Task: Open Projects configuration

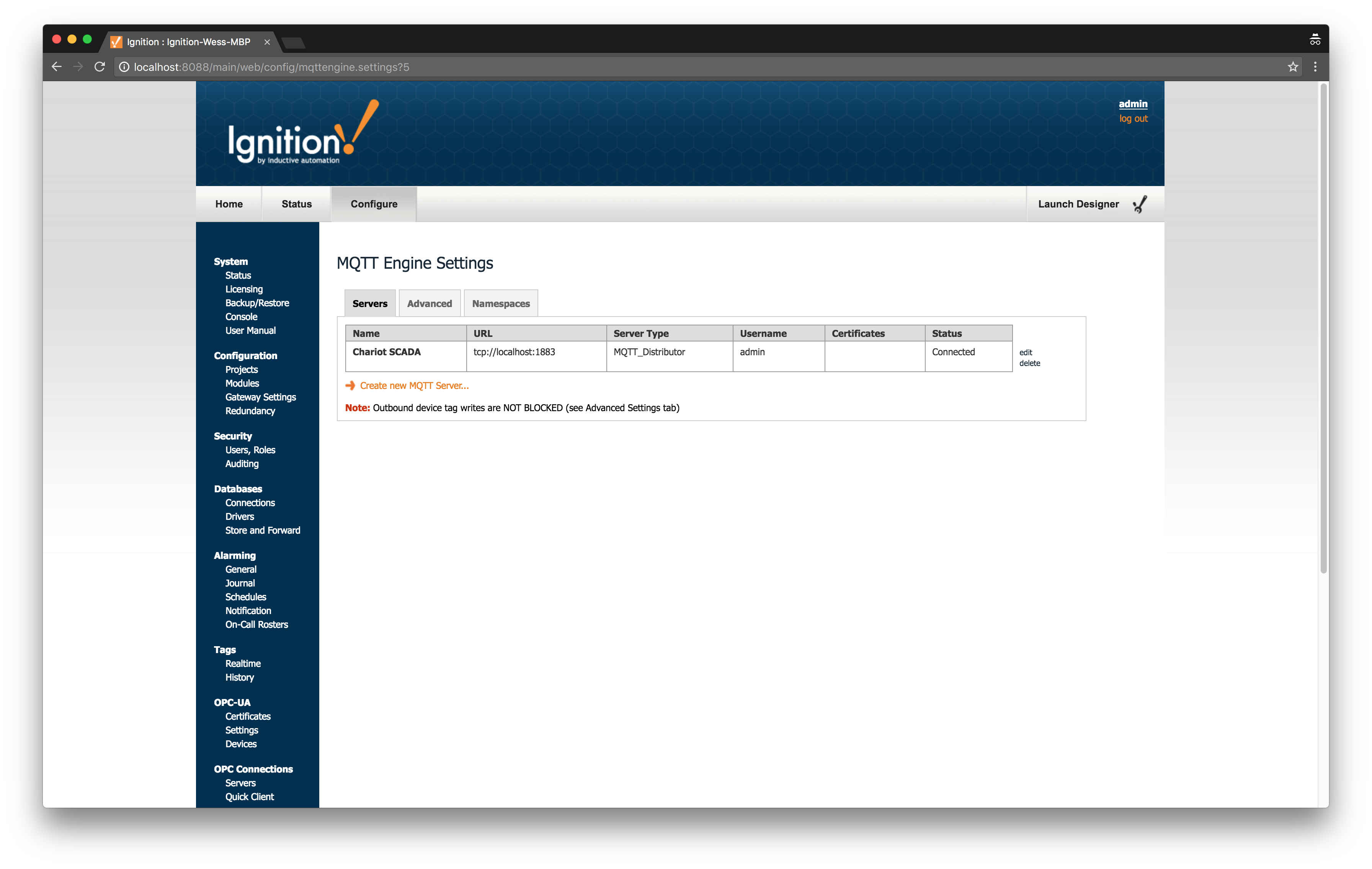Action: [241, 369]
